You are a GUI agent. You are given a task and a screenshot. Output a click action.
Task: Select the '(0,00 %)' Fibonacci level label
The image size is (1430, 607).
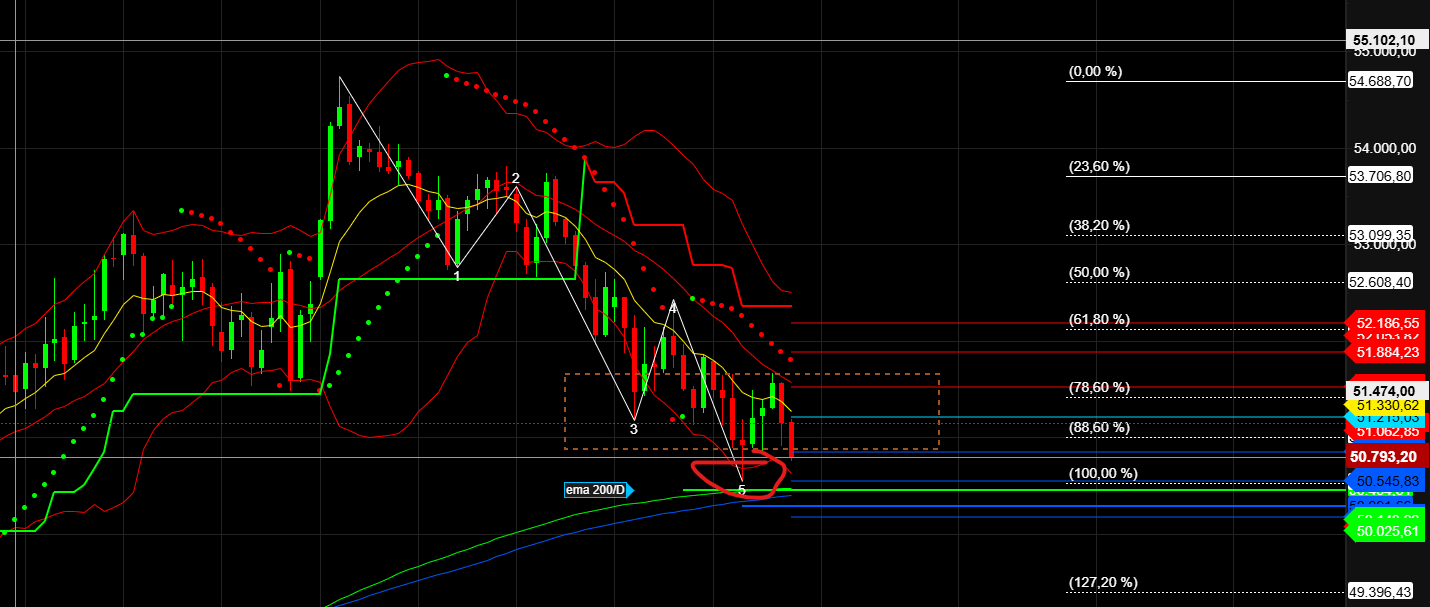tap(1095, 72)
